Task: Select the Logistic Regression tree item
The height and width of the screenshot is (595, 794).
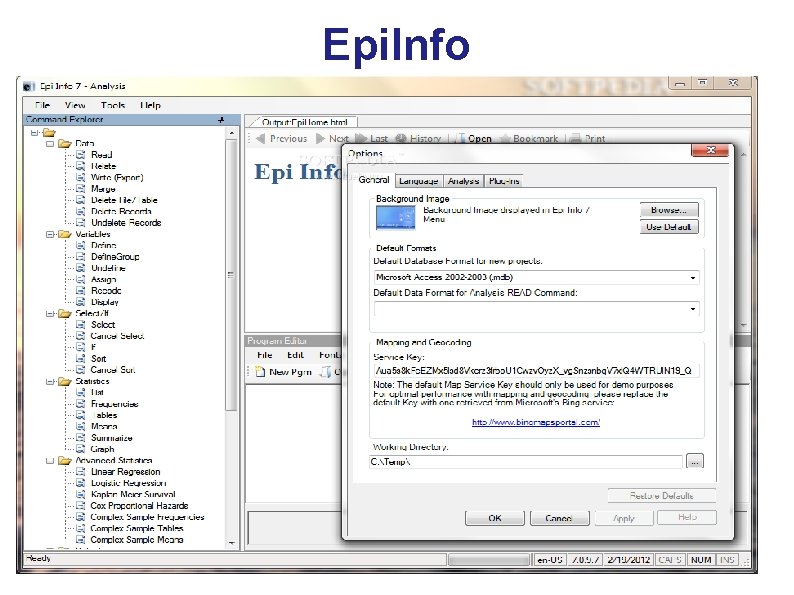Action: [x=128, y=483]
